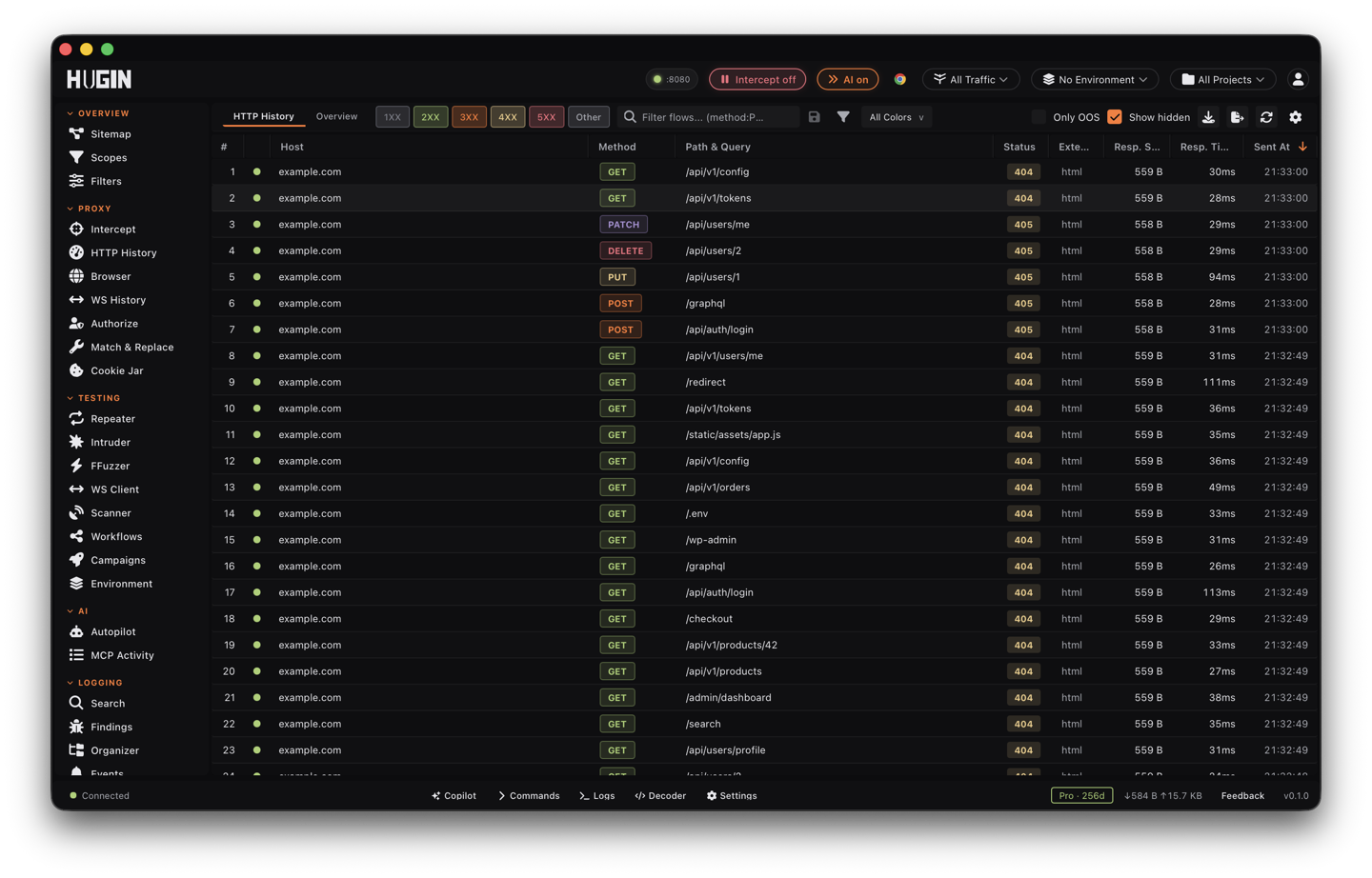
Task: Click the Scopes funnel icon
Action: point(76,157)
